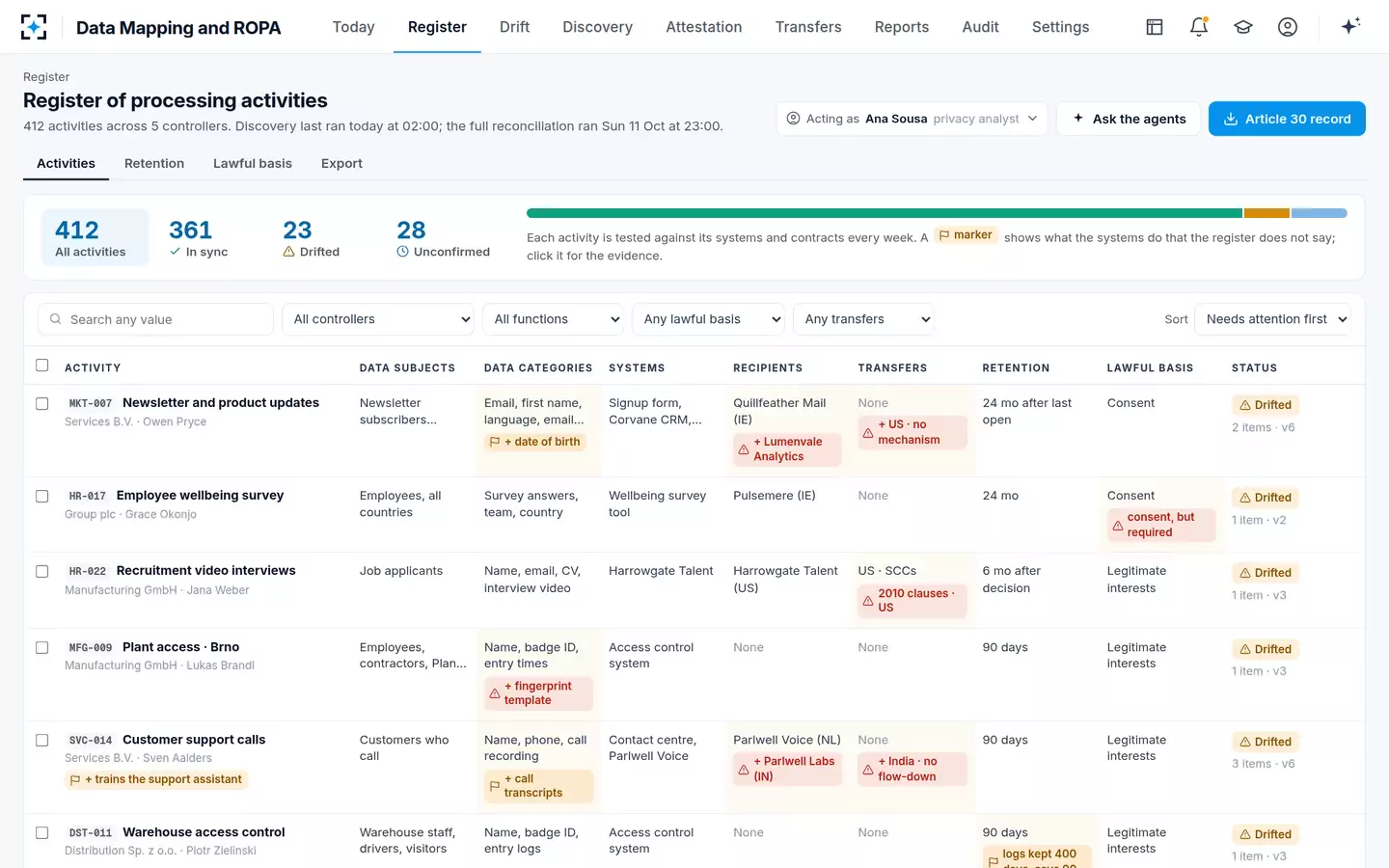1389x868 pixels.
Task: Open the All controllers dropdown
Action: click(378, 319)
